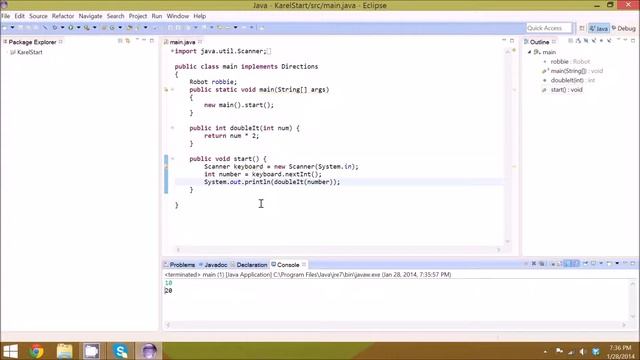Image resolution: width=640 pixels, height=360 pixels.
Task: Open the Run dropdown arrow
Action: (x=78, y=28)
